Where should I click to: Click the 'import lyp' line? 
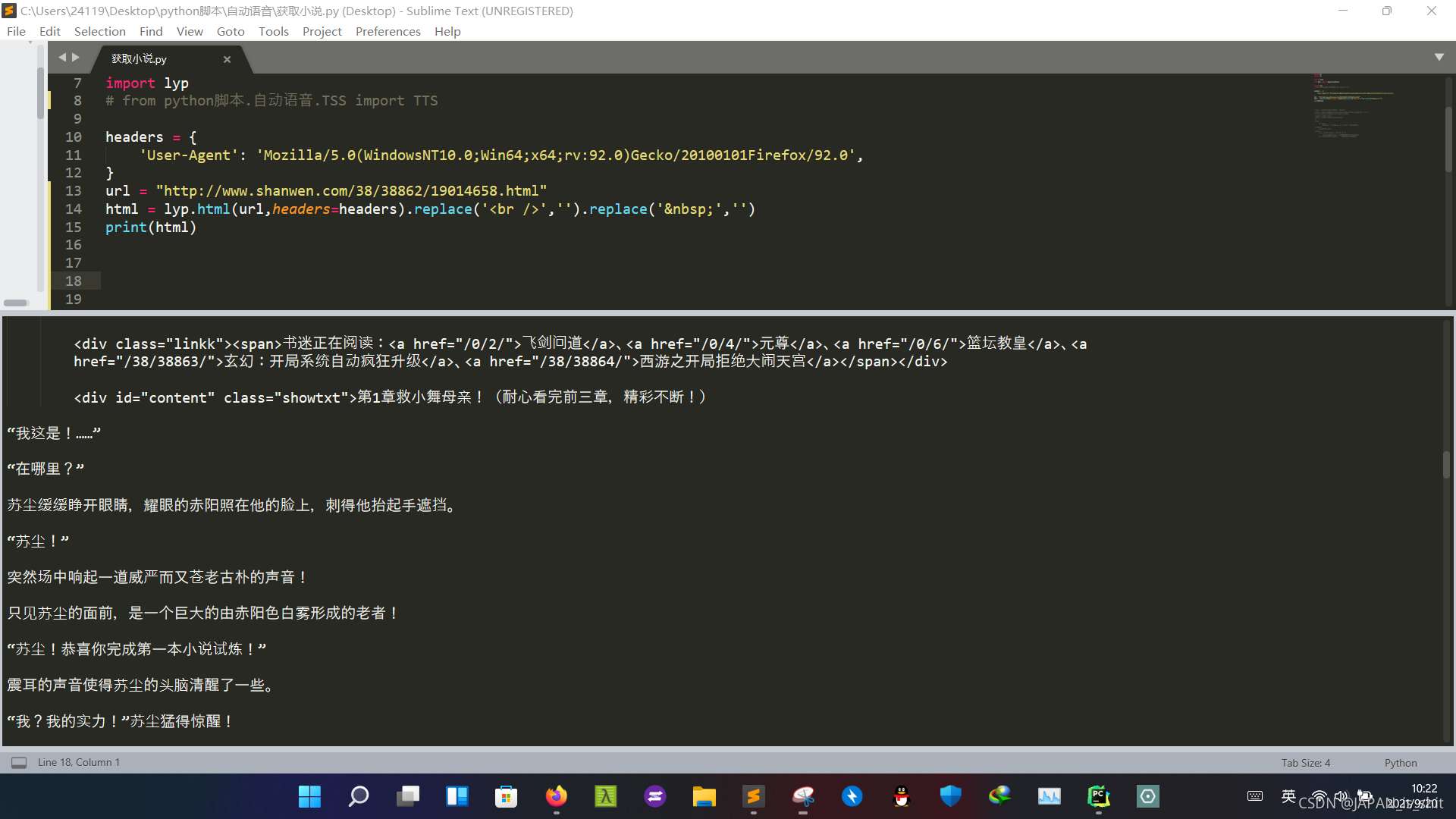click(147, 83)
